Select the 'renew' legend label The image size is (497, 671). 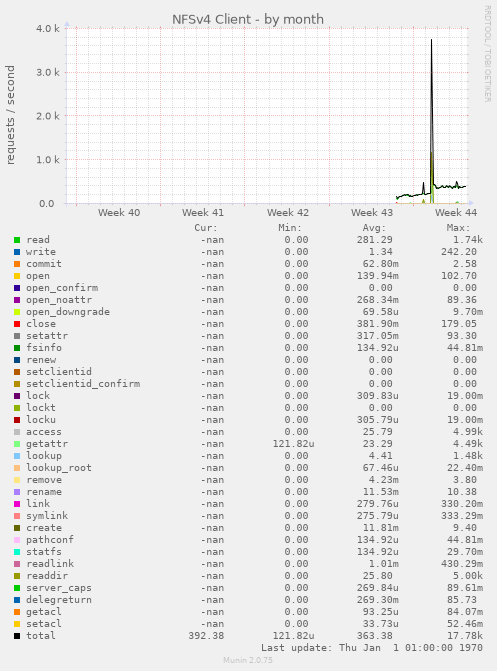pos(41,360)
